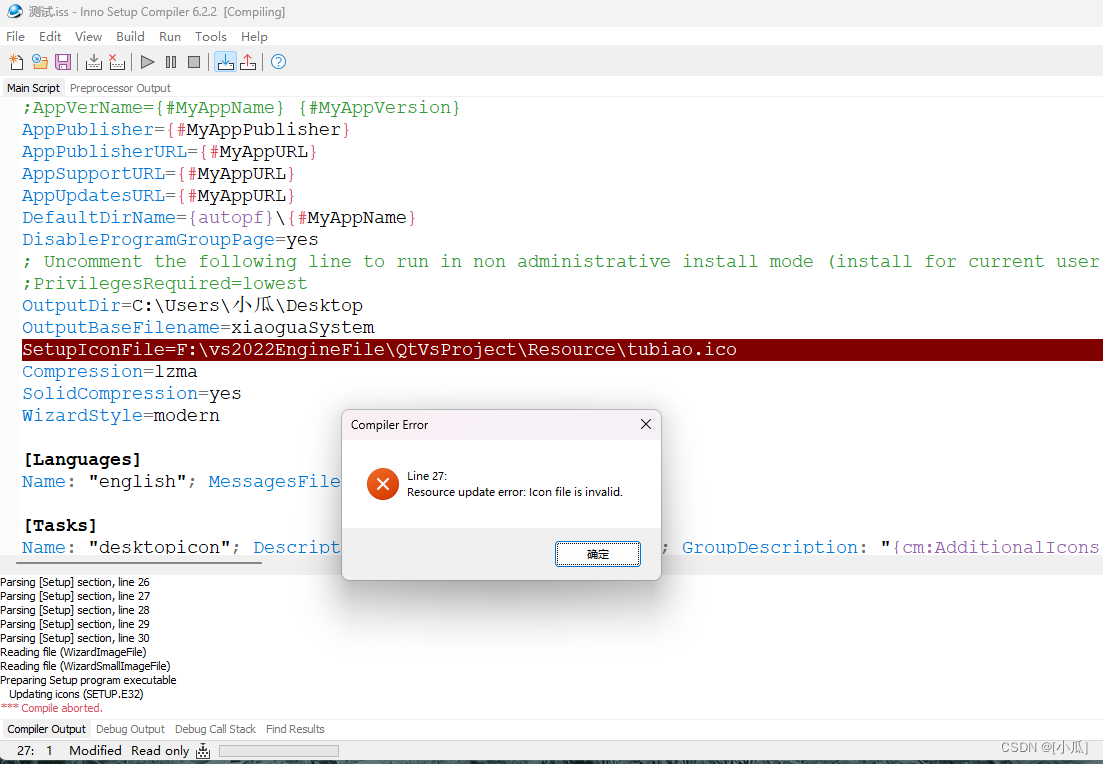
Task: Click the AppPublisher= line
Action: [x=186, y=129]
